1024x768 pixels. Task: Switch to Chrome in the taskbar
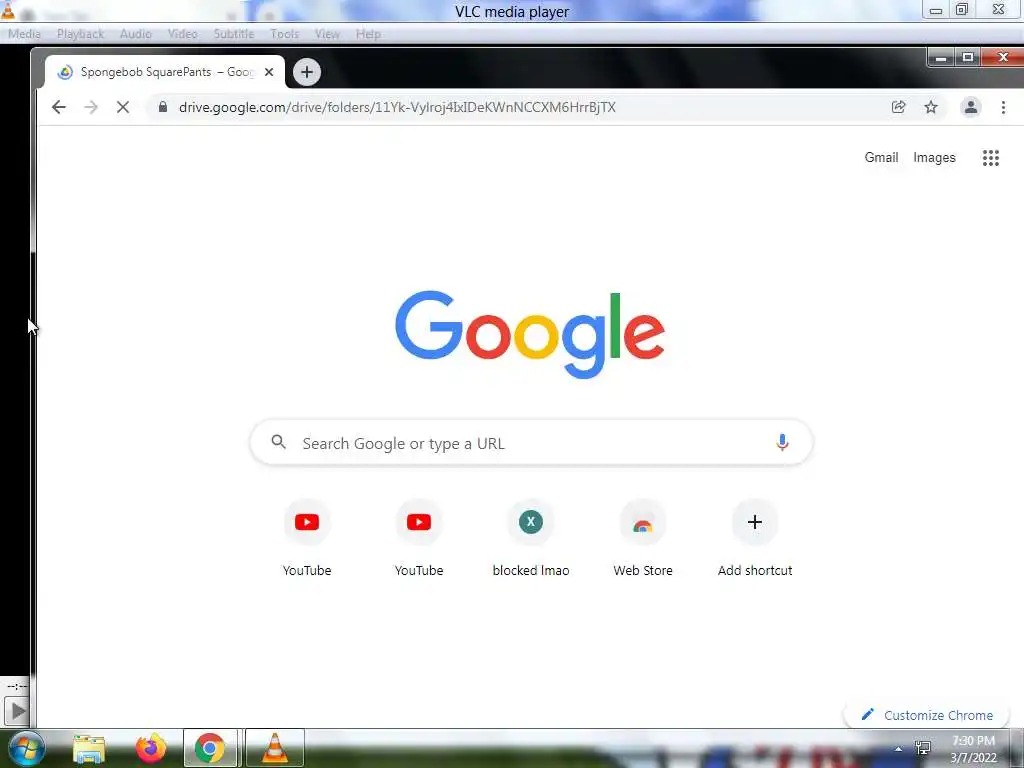tap(210, 748)
